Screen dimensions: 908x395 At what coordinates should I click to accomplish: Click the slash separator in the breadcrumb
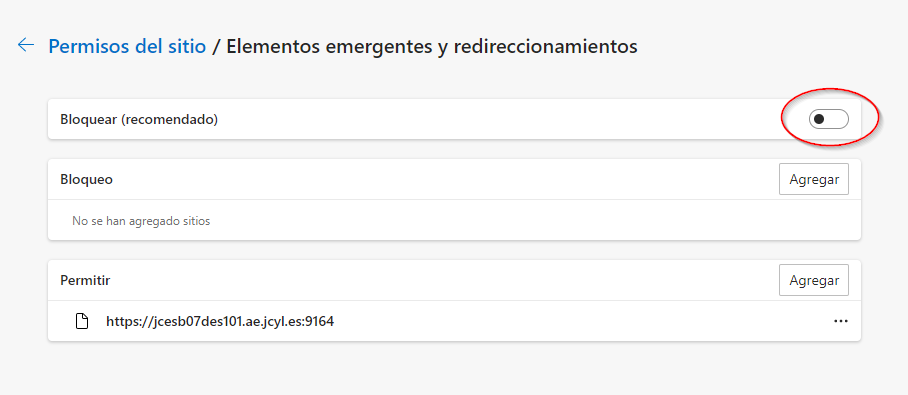tap(216, 46)
